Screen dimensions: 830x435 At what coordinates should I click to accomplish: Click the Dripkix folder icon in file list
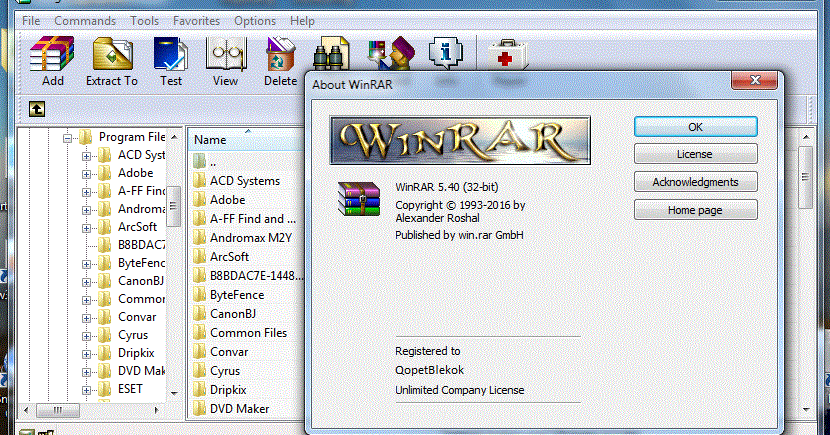tap(199, 390)
